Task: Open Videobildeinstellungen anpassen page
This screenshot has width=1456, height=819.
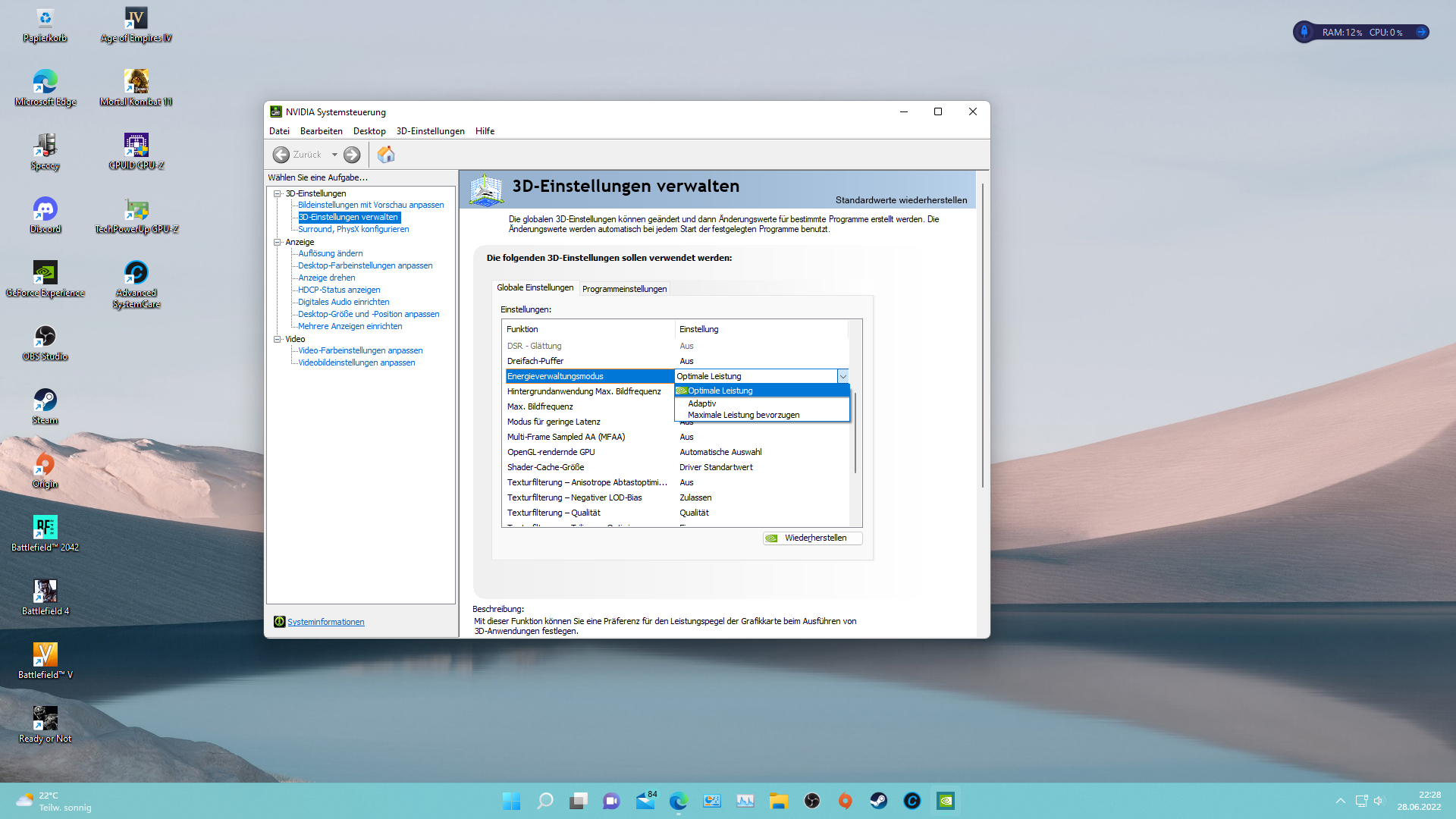Action: point(356,362)
